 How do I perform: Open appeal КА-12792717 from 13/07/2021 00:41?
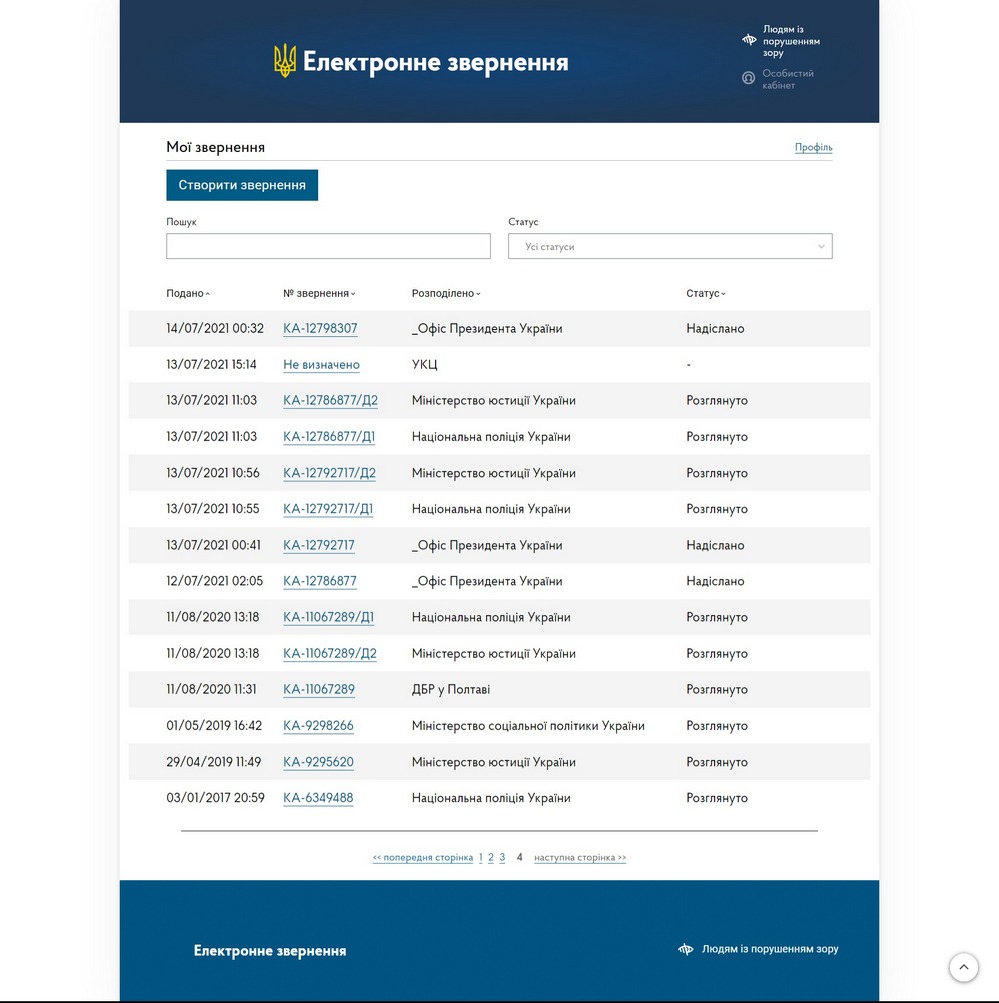(x=319, y=545)
